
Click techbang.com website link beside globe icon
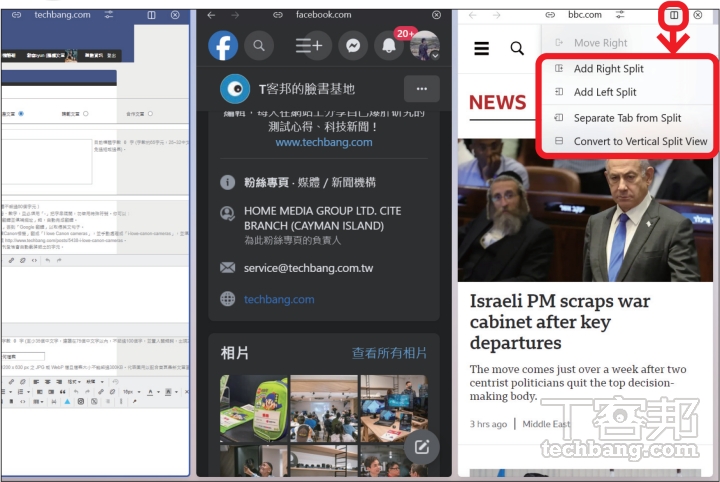coord(279,300)
